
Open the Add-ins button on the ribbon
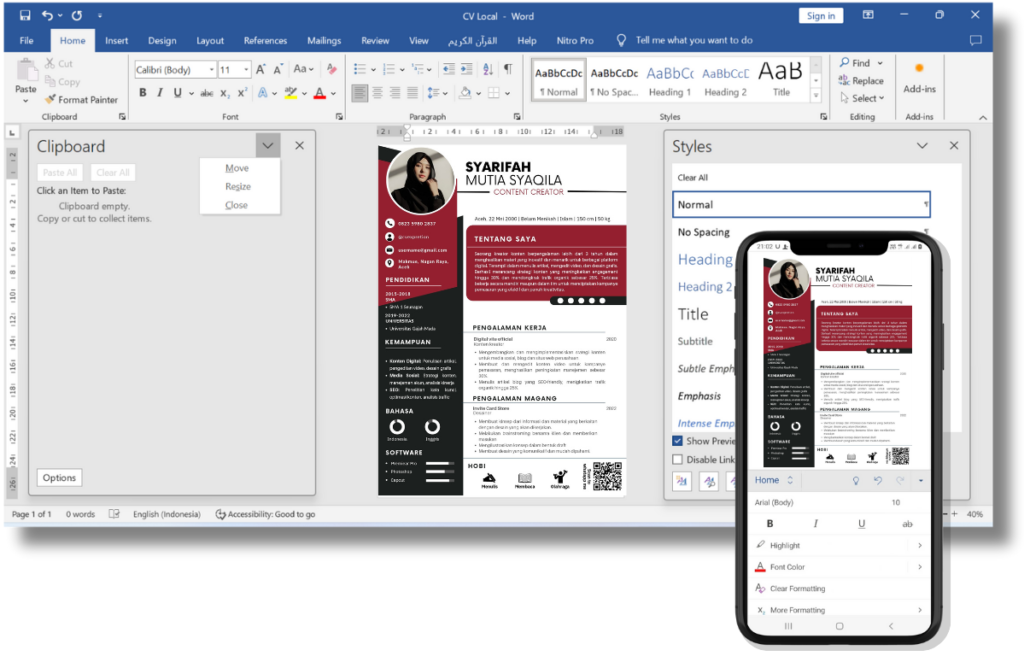920,78
